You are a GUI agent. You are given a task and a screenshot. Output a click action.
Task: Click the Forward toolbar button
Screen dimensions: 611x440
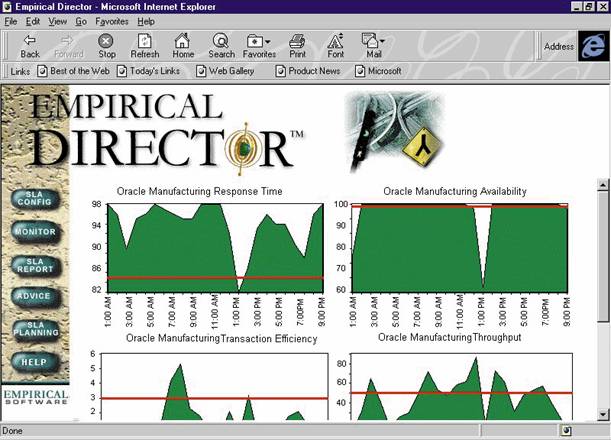(69, 46)
